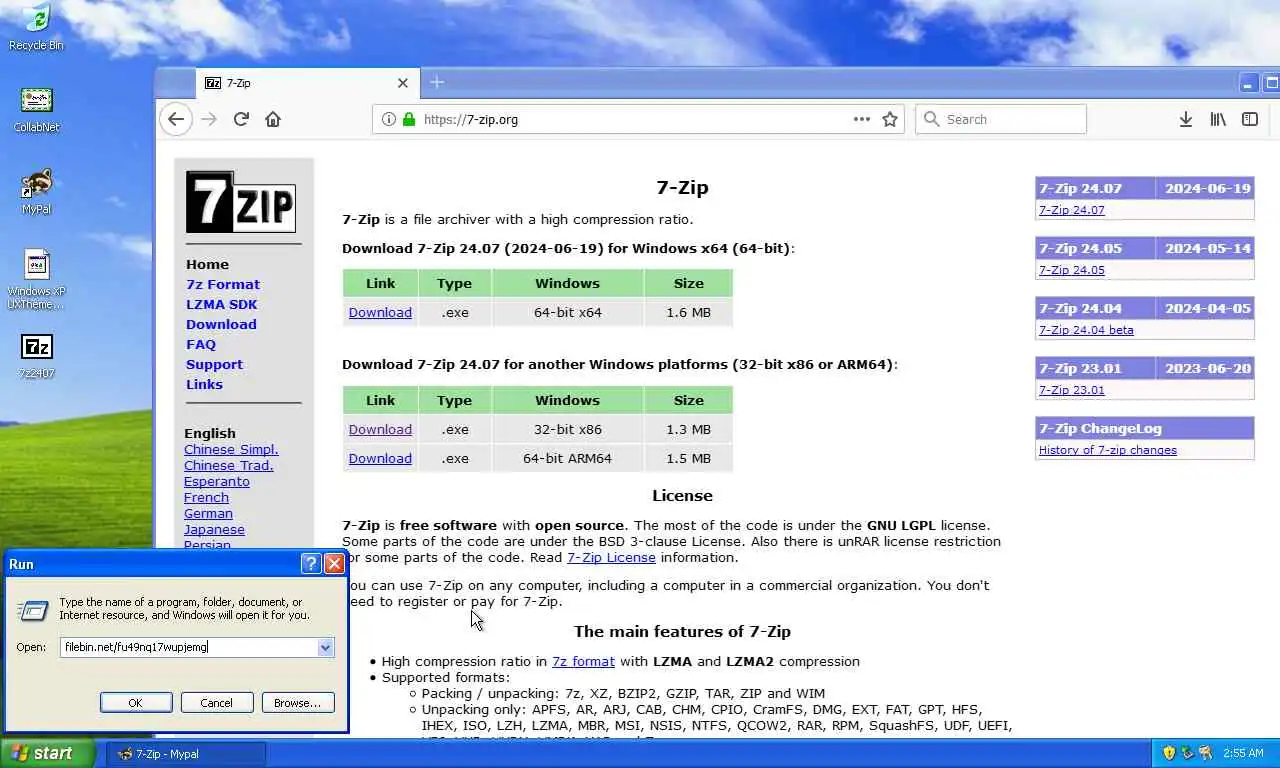Viewport: 1280px width, 768px height.
Task: Open the Recycle Bin desktop icon
Action: pyautogui.click(x=36, y=25)
